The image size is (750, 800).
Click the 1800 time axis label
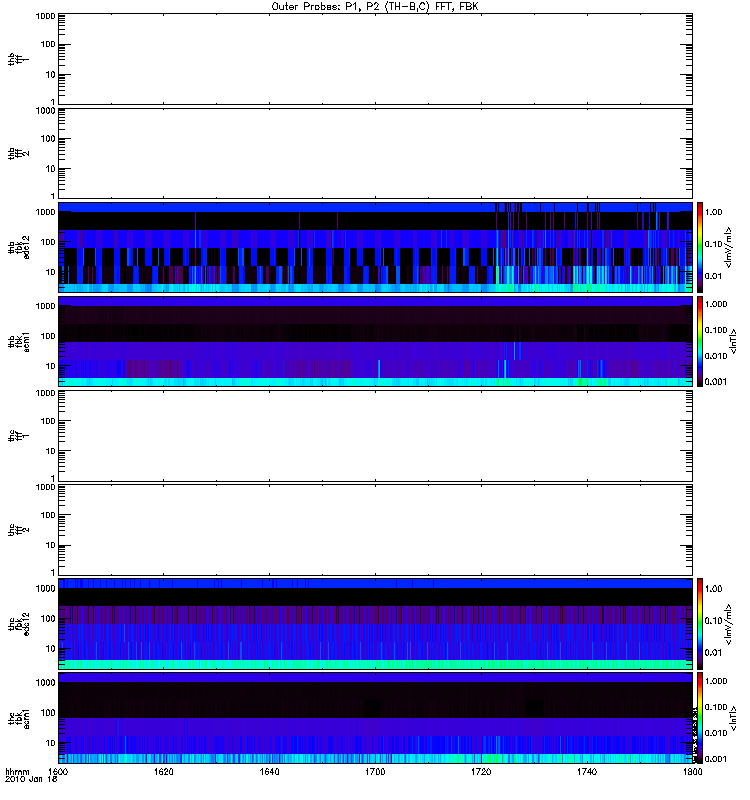(x=692, y=771)
